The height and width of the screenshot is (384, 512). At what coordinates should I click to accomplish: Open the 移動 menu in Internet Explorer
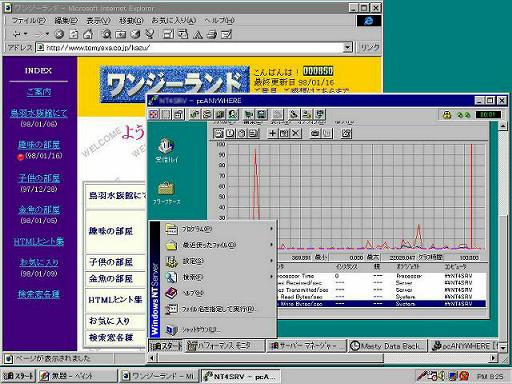click(131, 21)
